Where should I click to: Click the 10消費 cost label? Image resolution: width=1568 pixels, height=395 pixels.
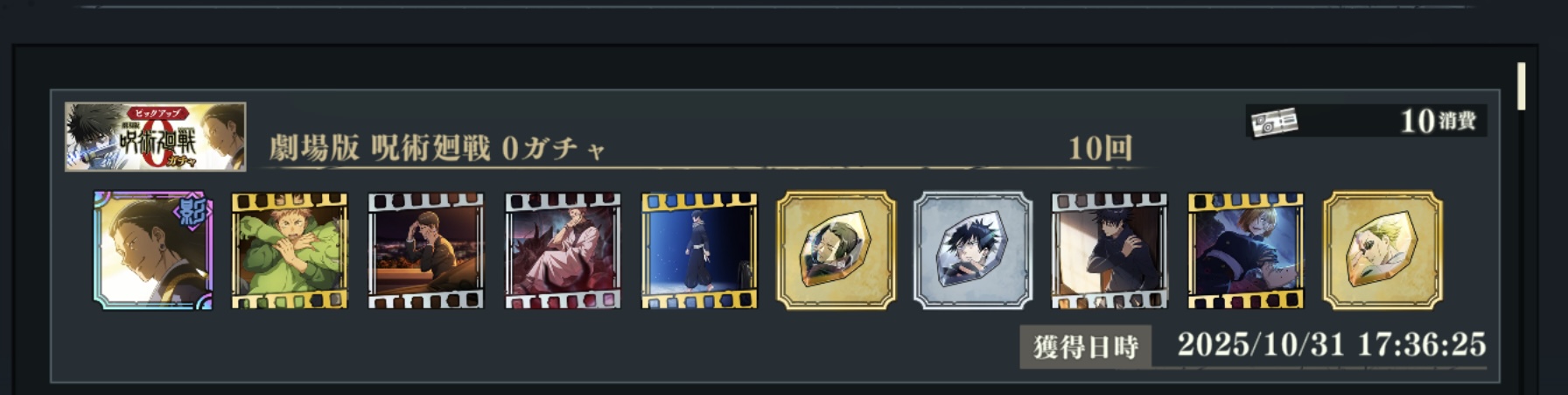[x=1438, y=121]
